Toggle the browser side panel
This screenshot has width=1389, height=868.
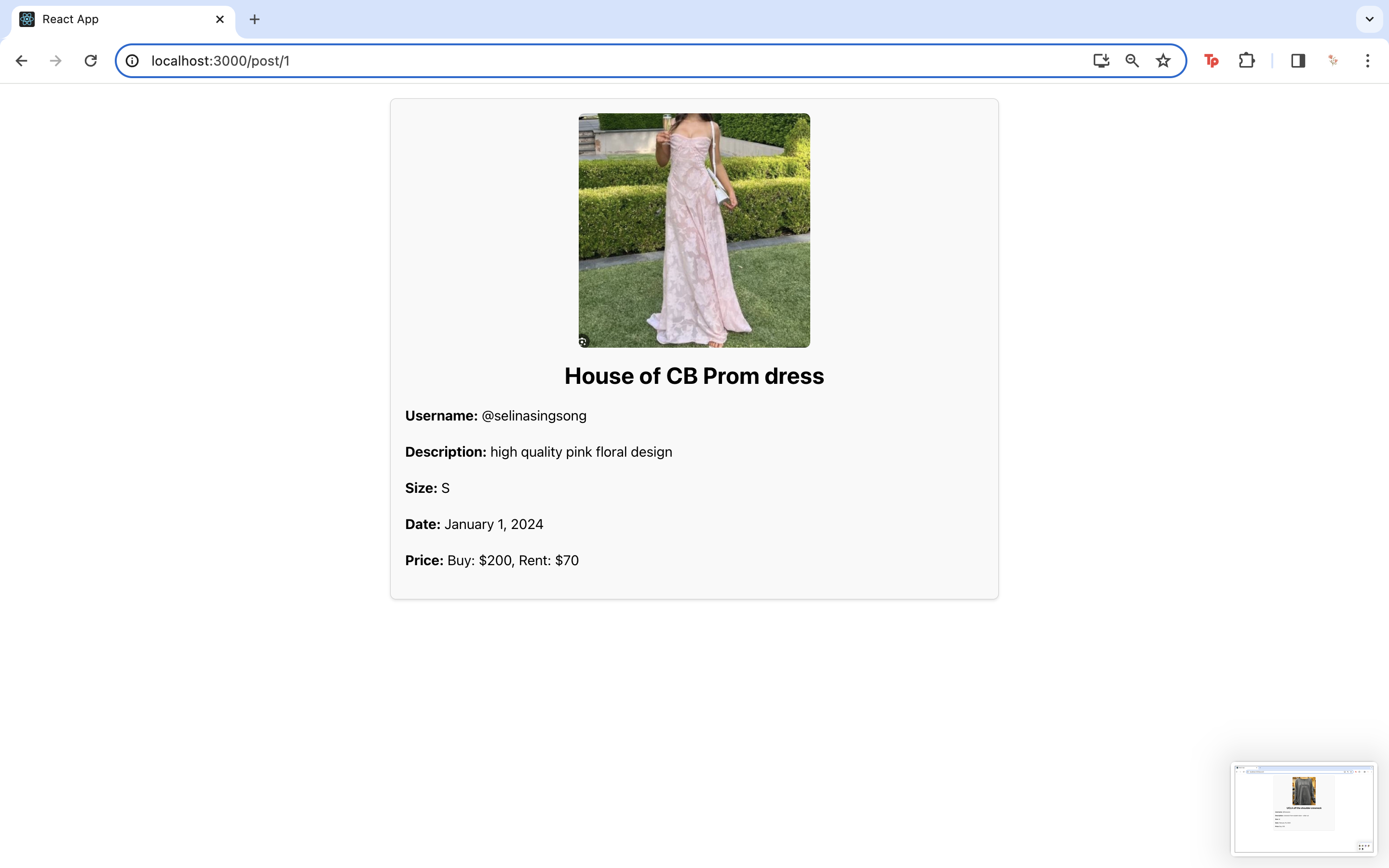pyautogui.click(x=1298, y=61)
